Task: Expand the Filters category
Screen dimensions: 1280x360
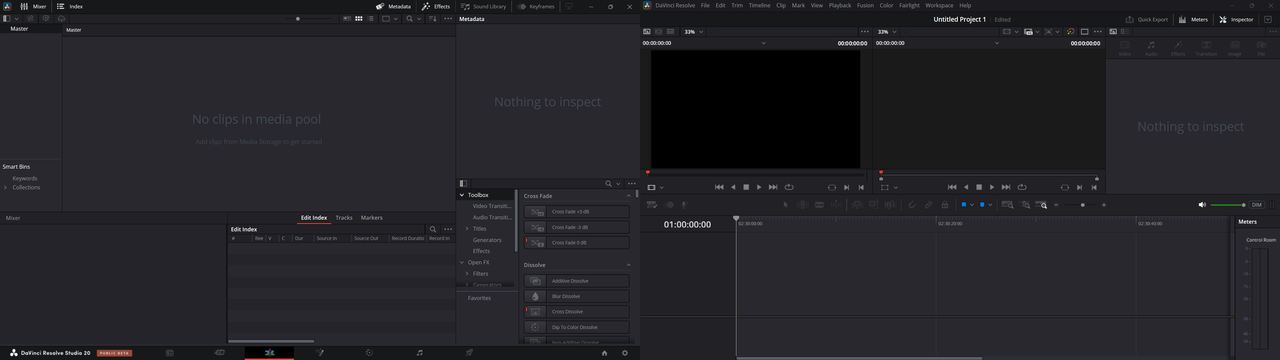Action: [x=467, y=273]
